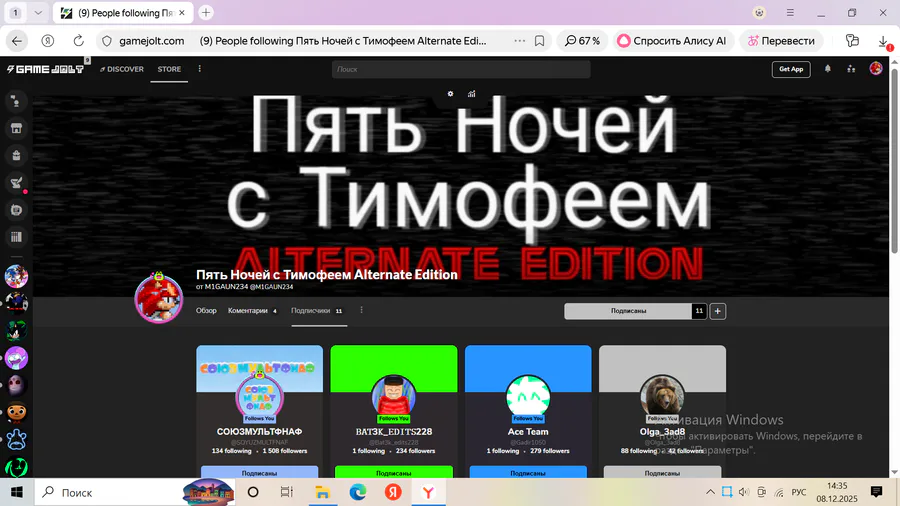900x506 pixels.
Task: Open the purple cartoon community avatar in sidebar
Action: [16, 358]
